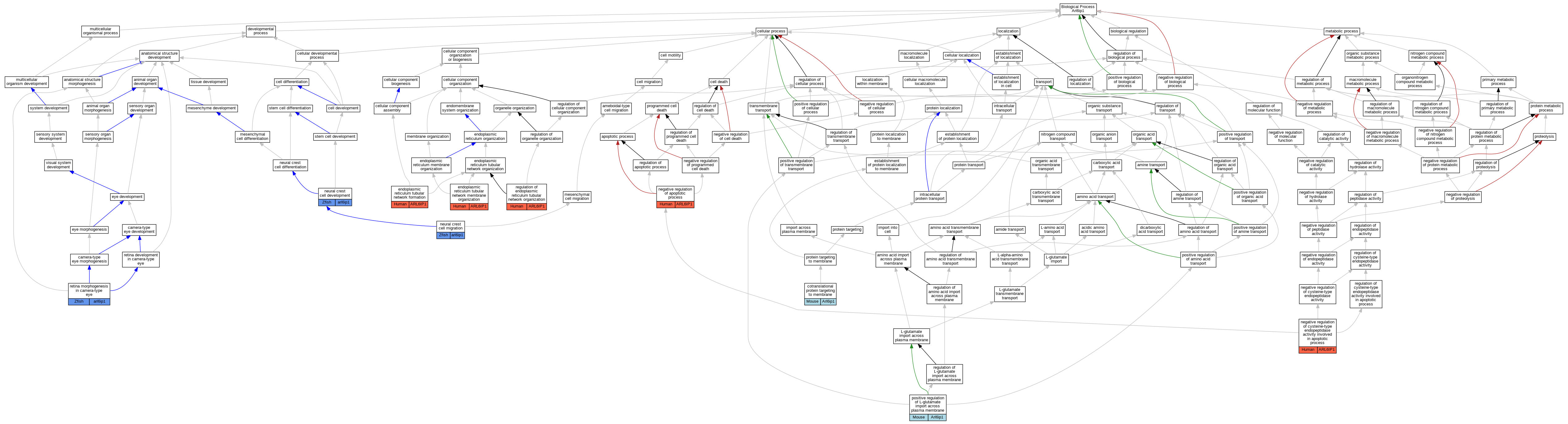The image size is (1568, 424).
Task: Click the 'metabolic process' node
Action: click(1342, 31)
